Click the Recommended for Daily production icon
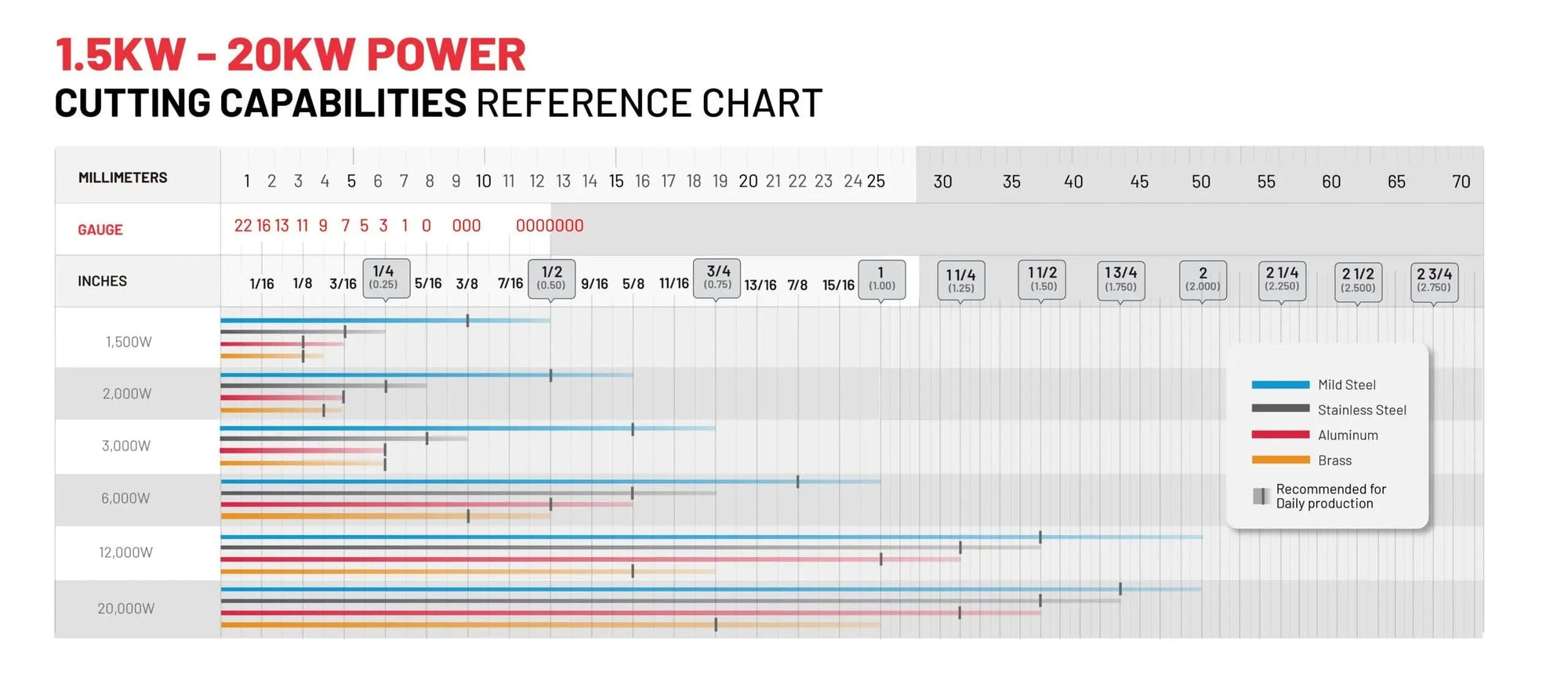 coord(1261,496)
